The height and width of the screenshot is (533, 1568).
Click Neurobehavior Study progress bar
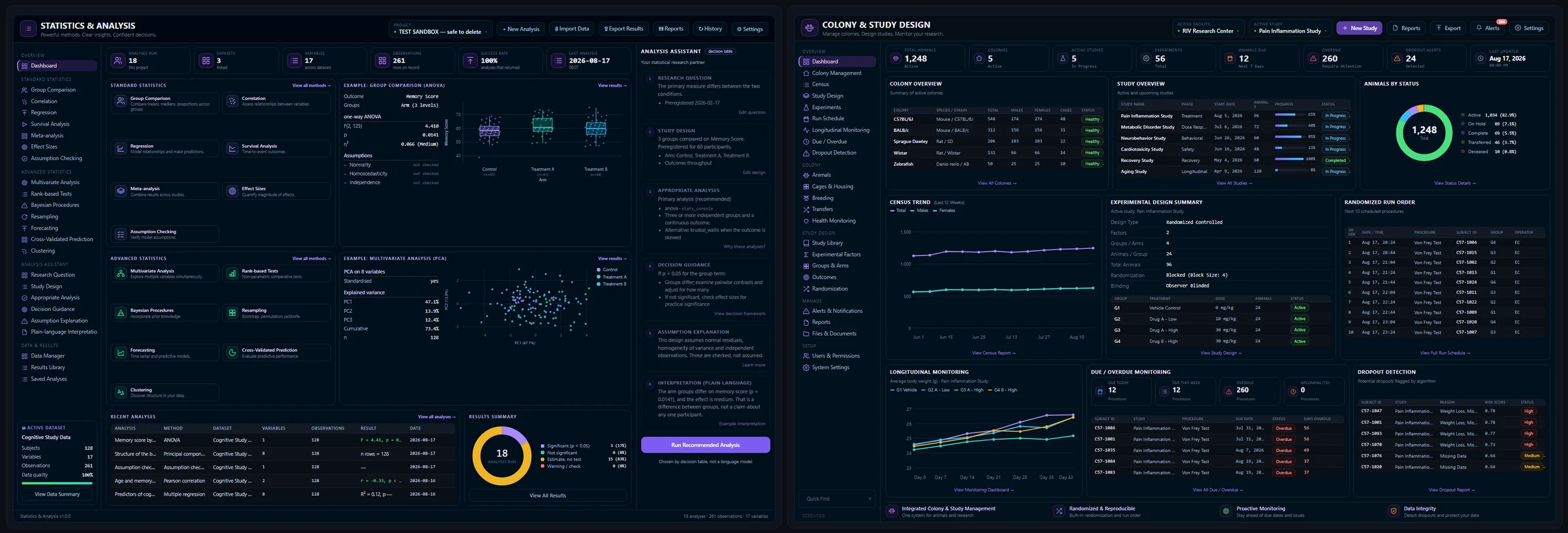pos(1288,137)
